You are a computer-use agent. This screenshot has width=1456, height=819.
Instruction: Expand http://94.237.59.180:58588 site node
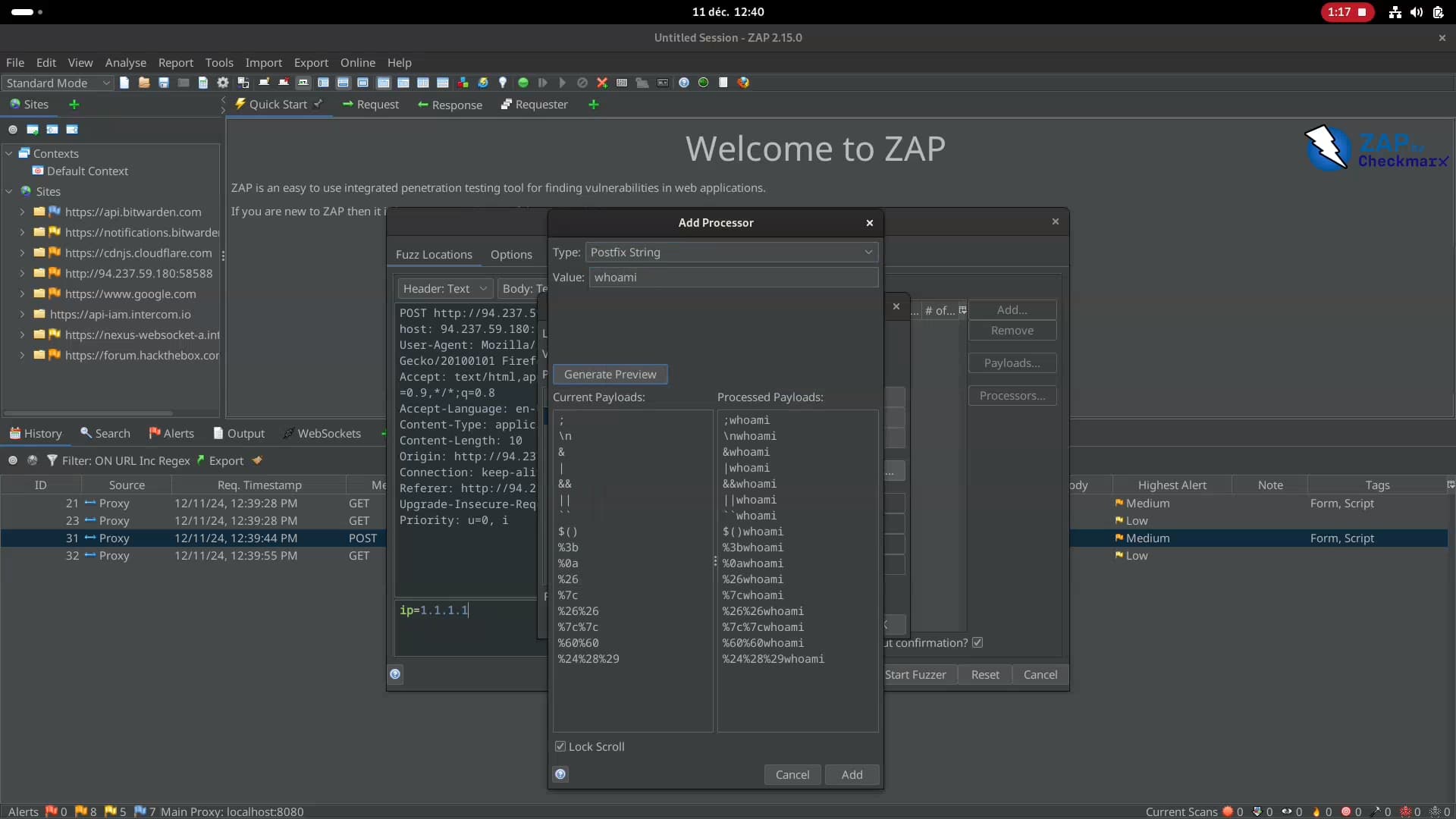pyautogui.click(x=22, y=273)
